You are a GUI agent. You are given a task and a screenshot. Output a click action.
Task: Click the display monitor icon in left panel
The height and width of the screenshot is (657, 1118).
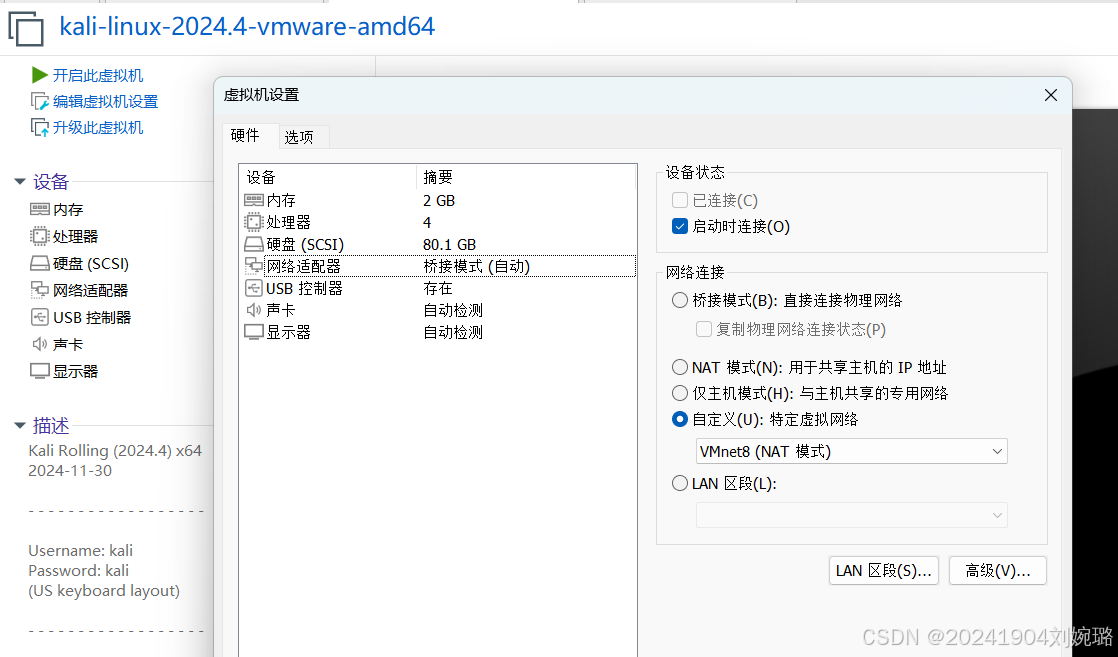[40, 371]
